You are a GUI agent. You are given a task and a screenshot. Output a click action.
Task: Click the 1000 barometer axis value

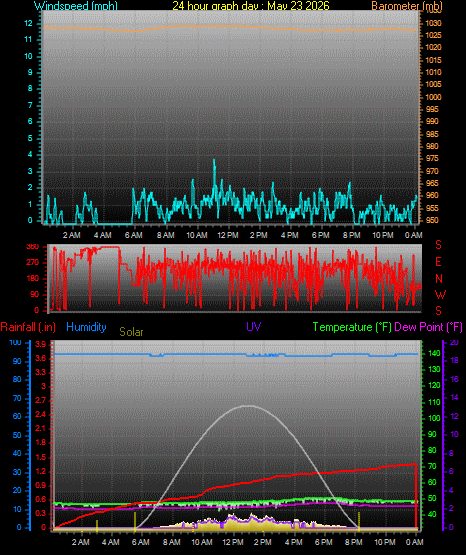pyautogui.click(x=433, y=97)
